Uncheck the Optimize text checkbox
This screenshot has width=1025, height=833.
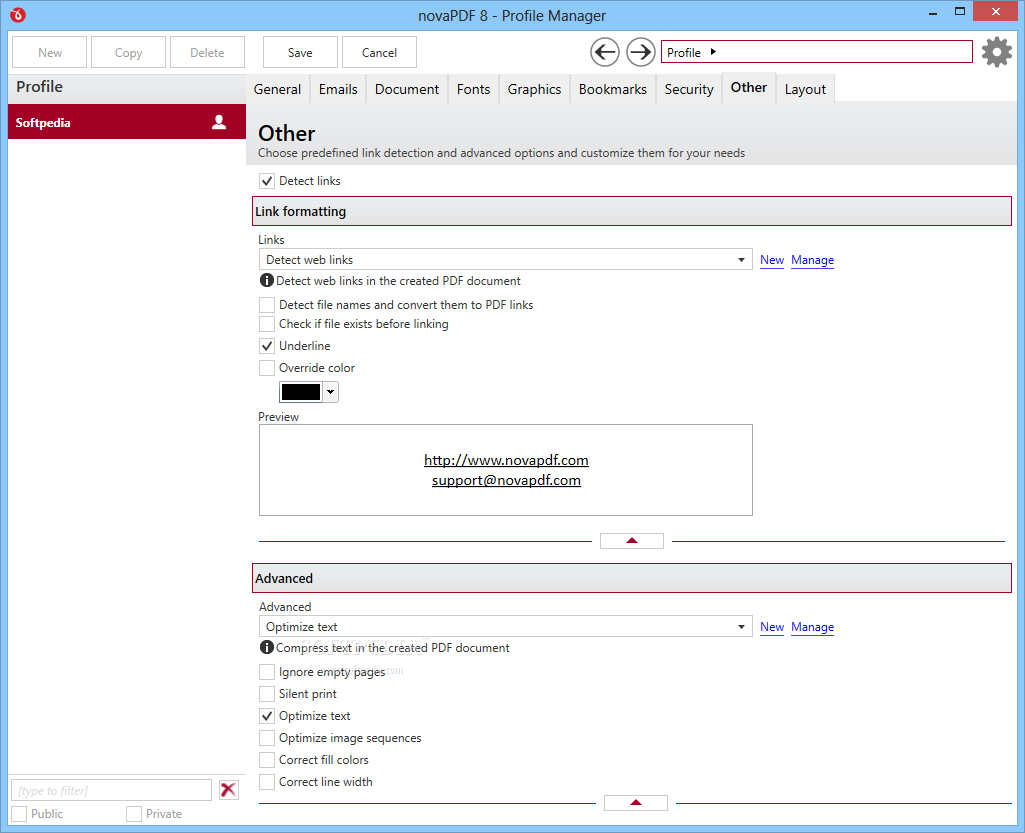(267, 716)
